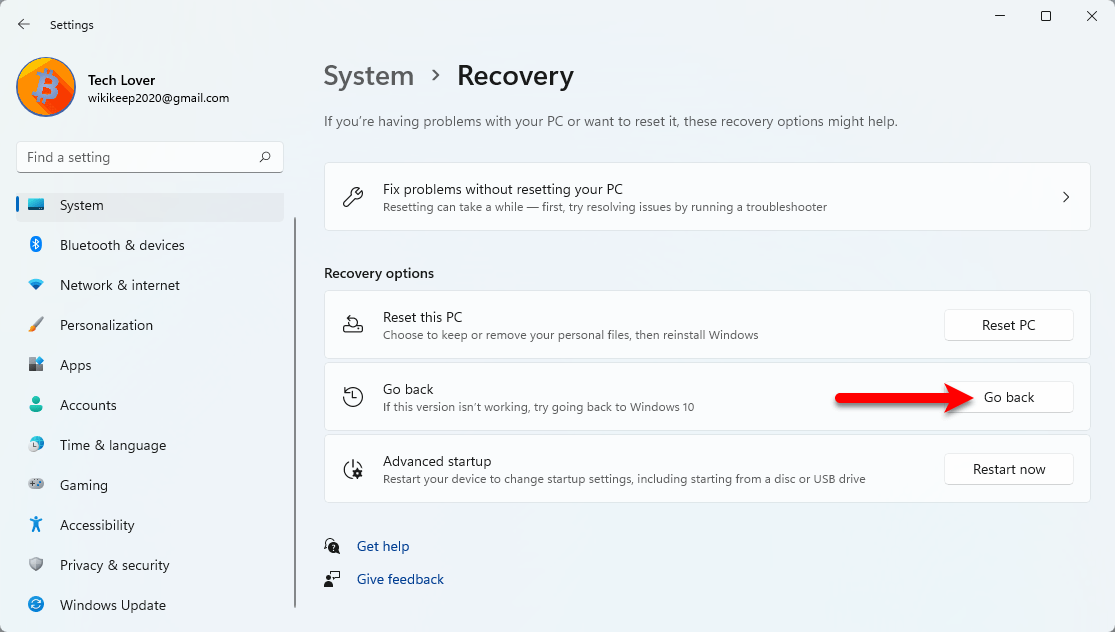Select Personalization in the sidebar
The height and width of the screenshot is (632, 1115).
(150, 325)
